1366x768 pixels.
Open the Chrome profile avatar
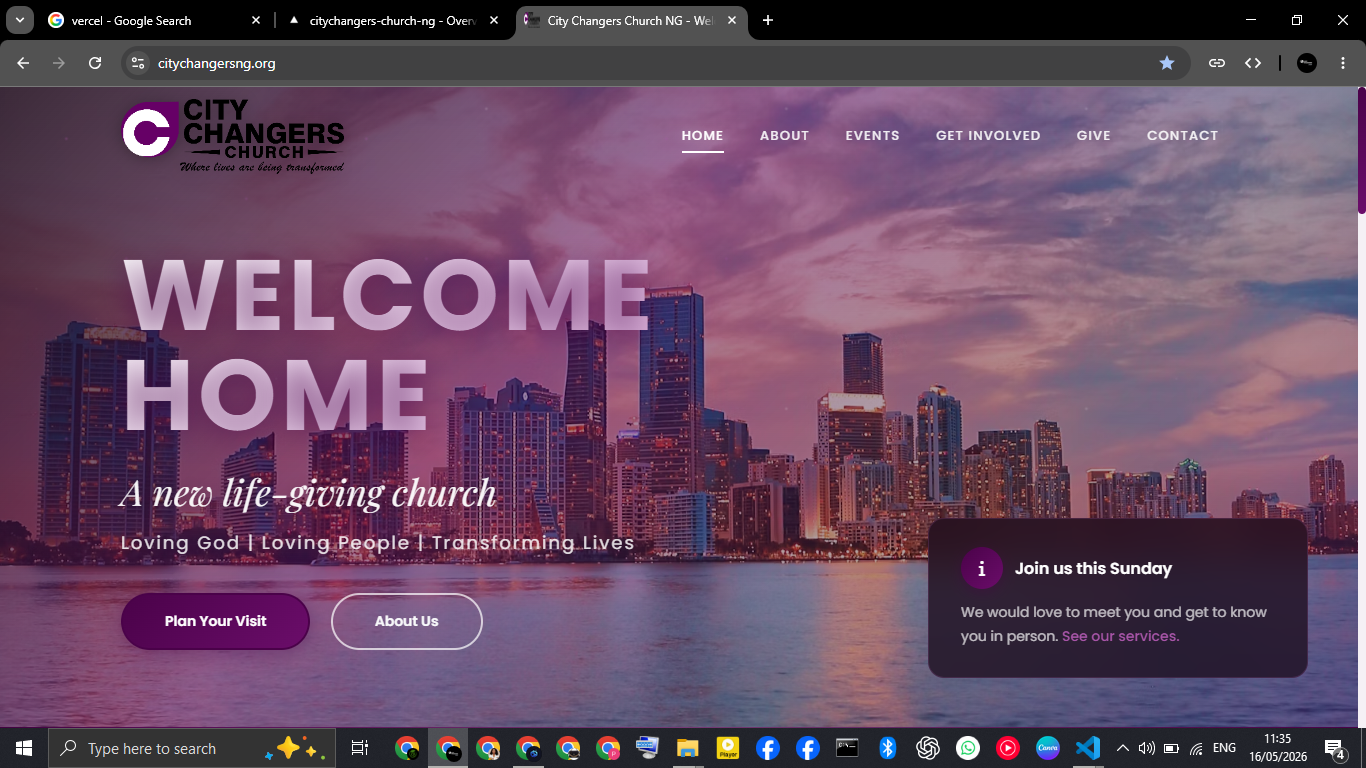(1307, 63)
